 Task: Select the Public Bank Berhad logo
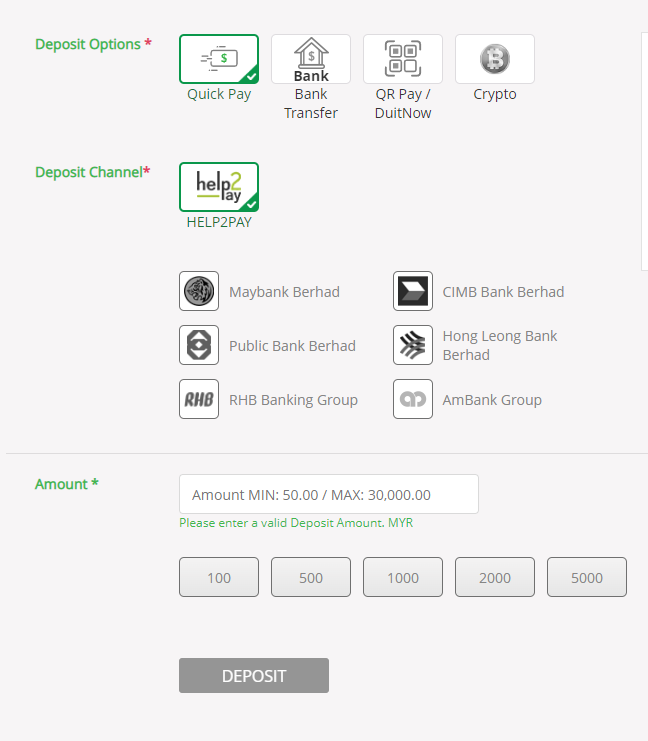(199, 345)
